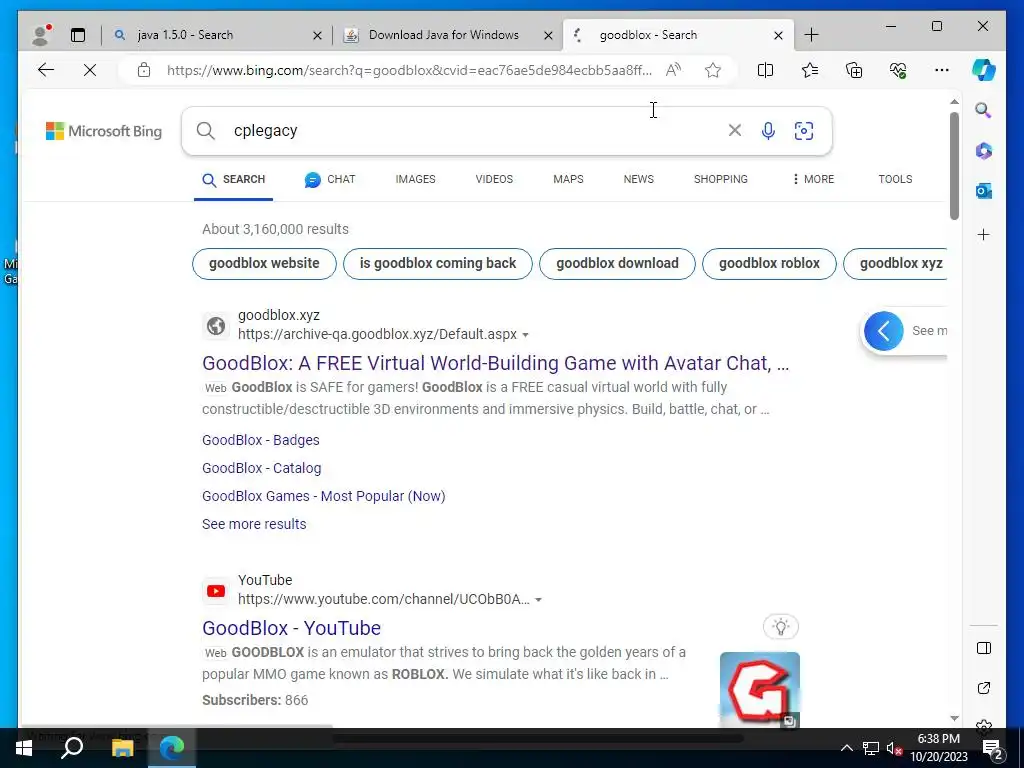The width and height of the screenshot is (1024, 768).
Task: Go back with the back arrow
Action: tap(46, 70)
